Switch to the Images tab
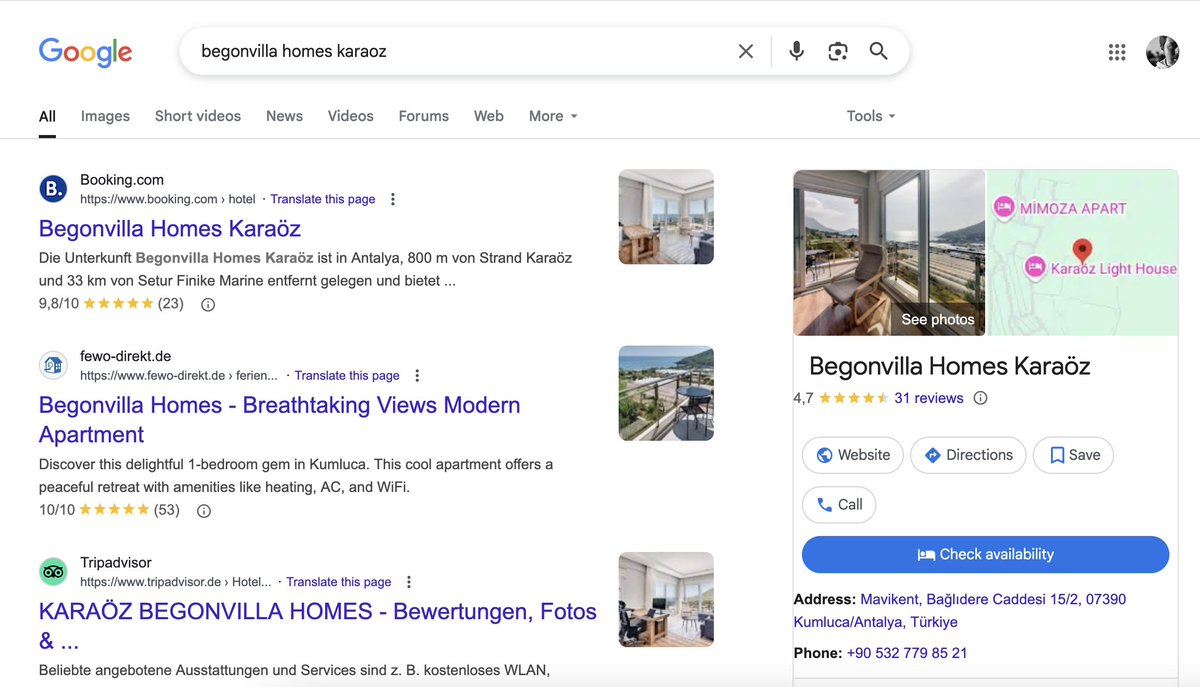Viewport: 1200px width, 687px height. (x=105, y=116)
